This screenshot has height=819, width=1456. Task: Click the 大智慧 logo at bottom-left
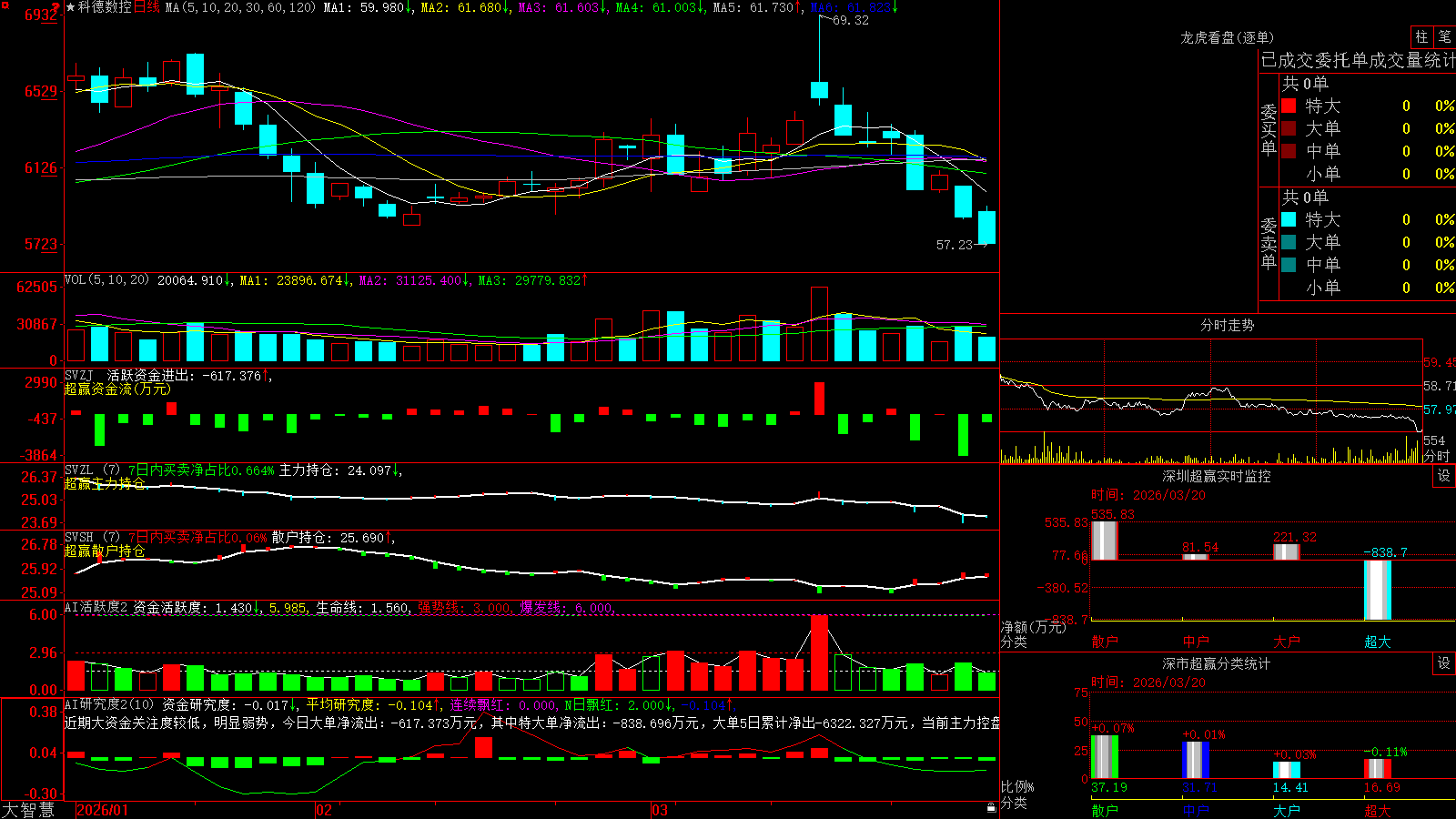[x=28, y=809]
